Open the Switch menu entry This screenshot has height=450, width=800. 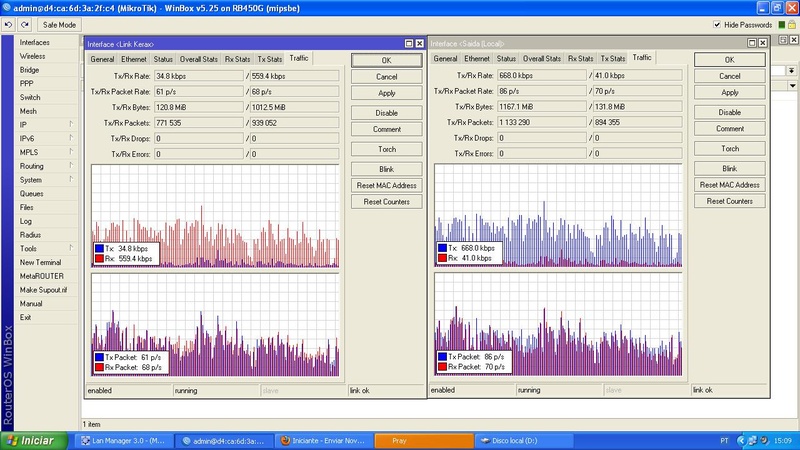coord(30,97)
